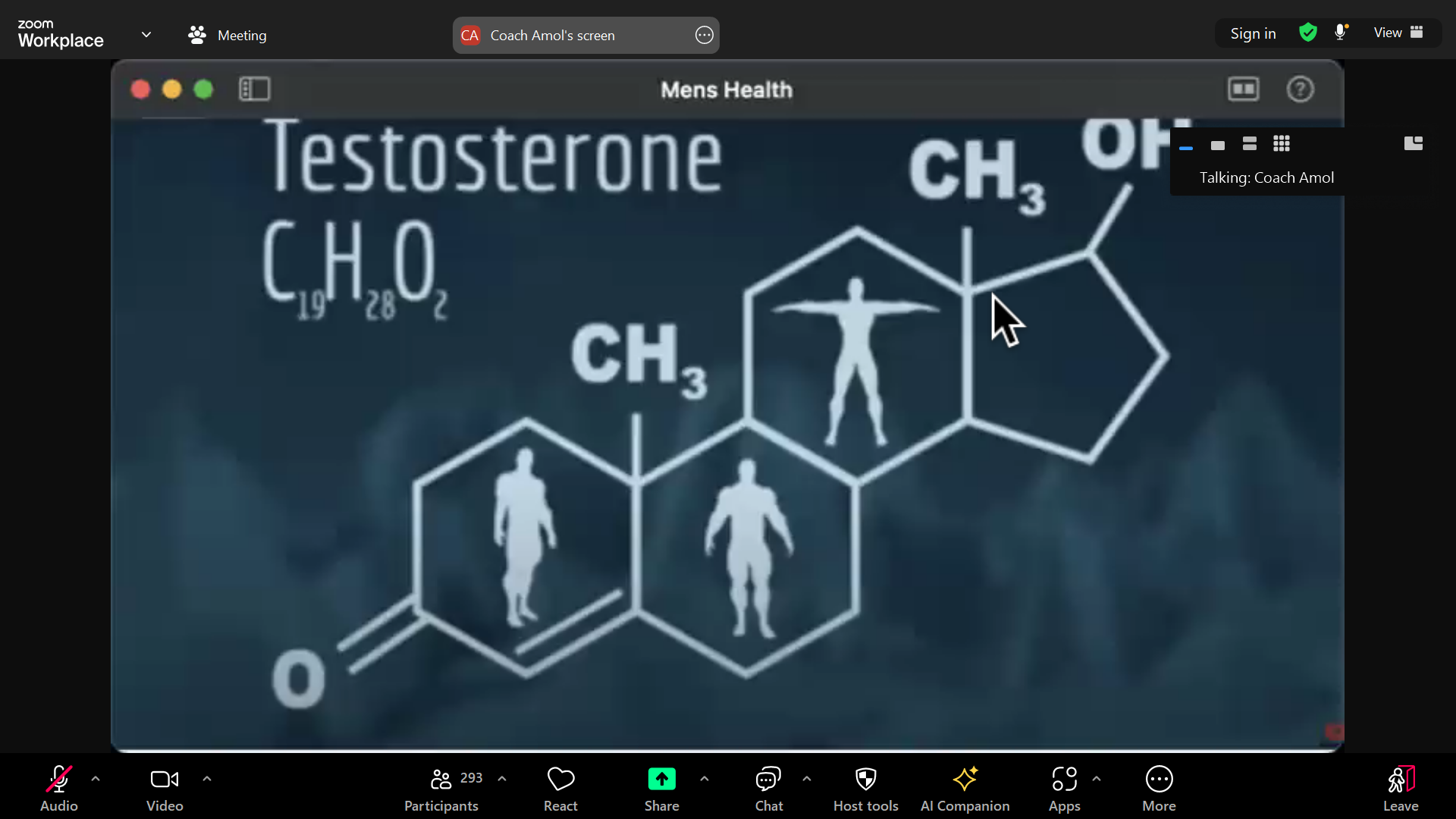The height and width of the screenshot is (819, 1456).
Task: Expand the Zoom Workplace dropdown chevron
Action: [x=146, y=35]
